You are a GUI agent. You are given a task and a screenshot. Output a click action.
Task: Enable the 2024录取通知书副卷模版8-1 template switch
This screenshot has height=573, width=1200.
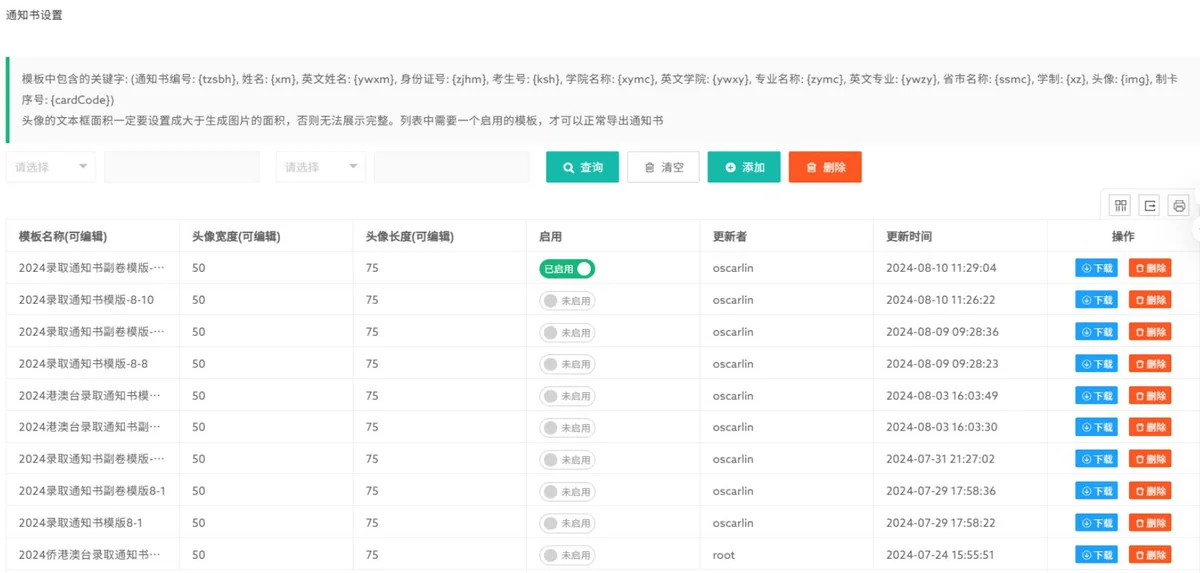[x=567, y=491]
